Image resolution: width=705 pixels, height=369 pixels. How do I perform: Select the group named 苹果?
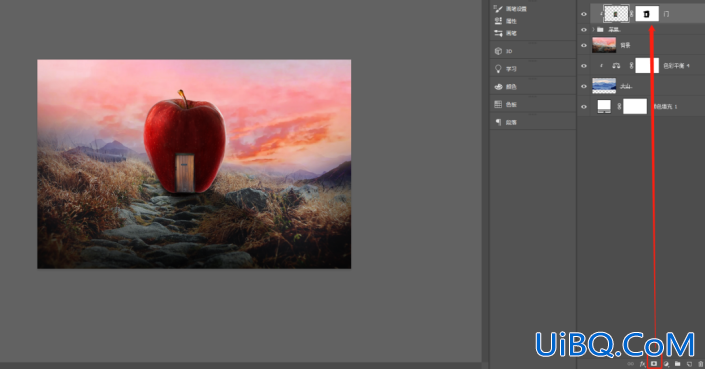[x=614, y=30]
